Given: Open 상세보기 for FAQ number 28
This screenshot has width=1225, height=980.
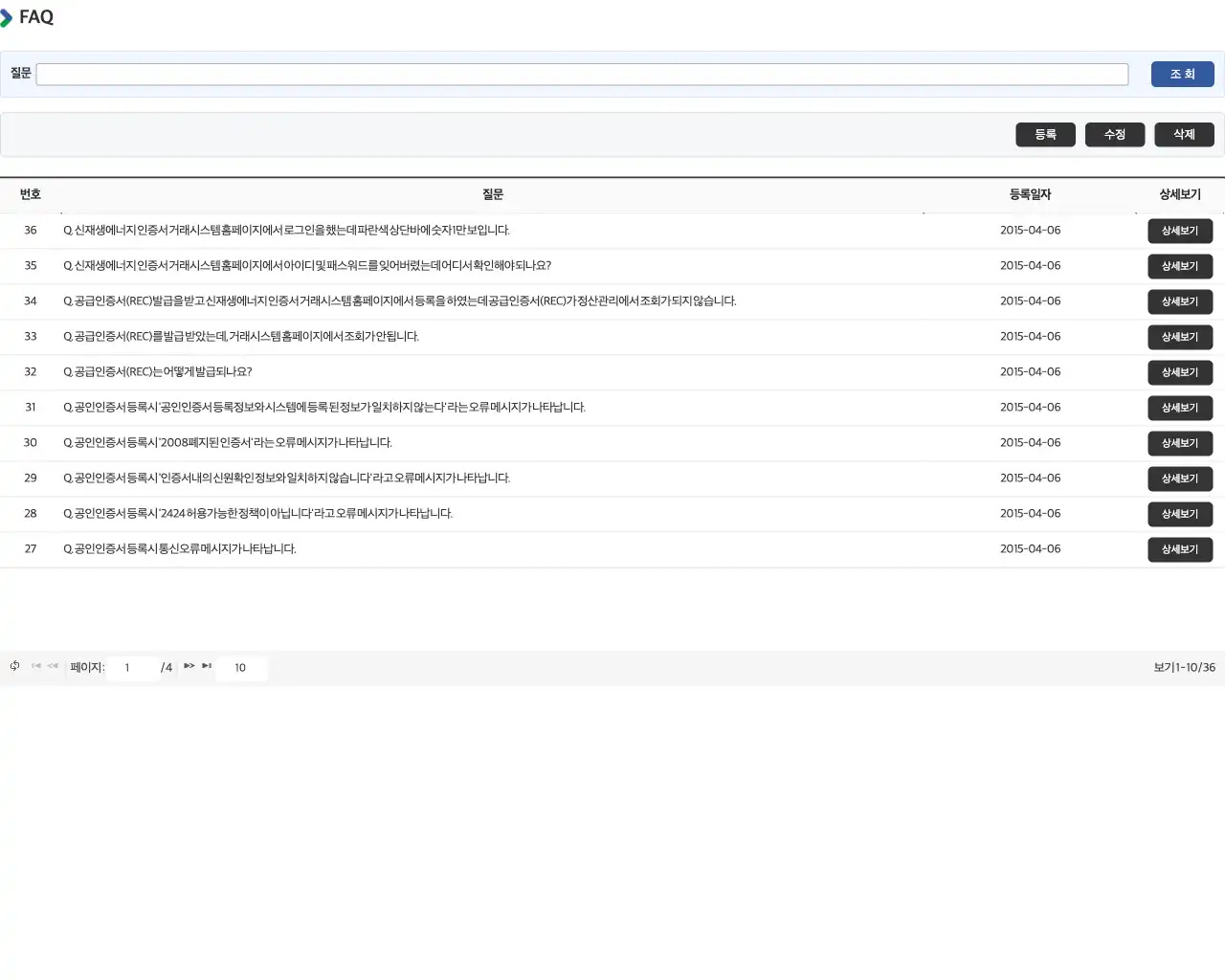Looking at the screenshot, I should 1180,514.
